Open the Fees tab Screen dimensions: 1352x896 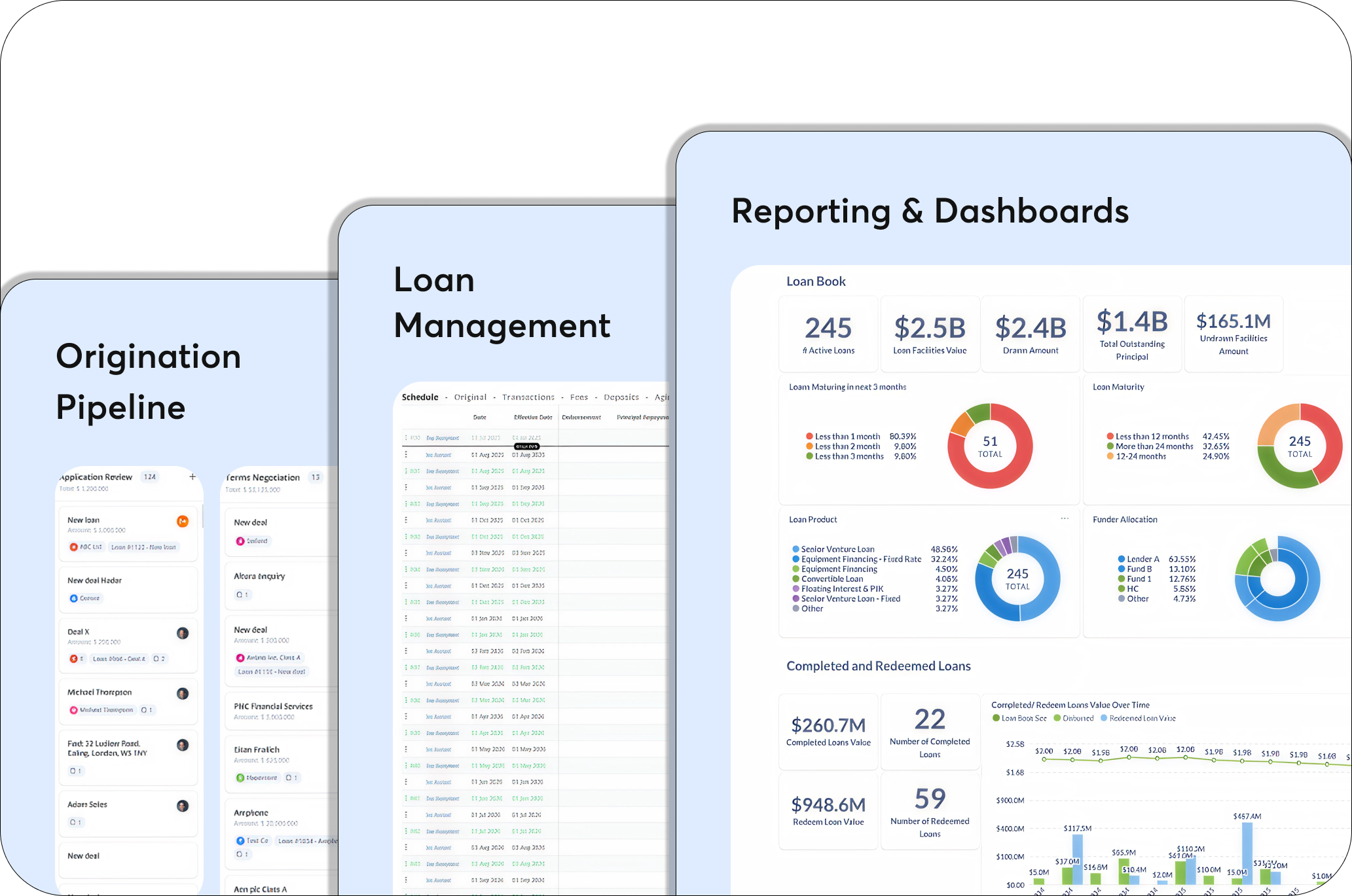pyautogui.click(x=579, y=397)
